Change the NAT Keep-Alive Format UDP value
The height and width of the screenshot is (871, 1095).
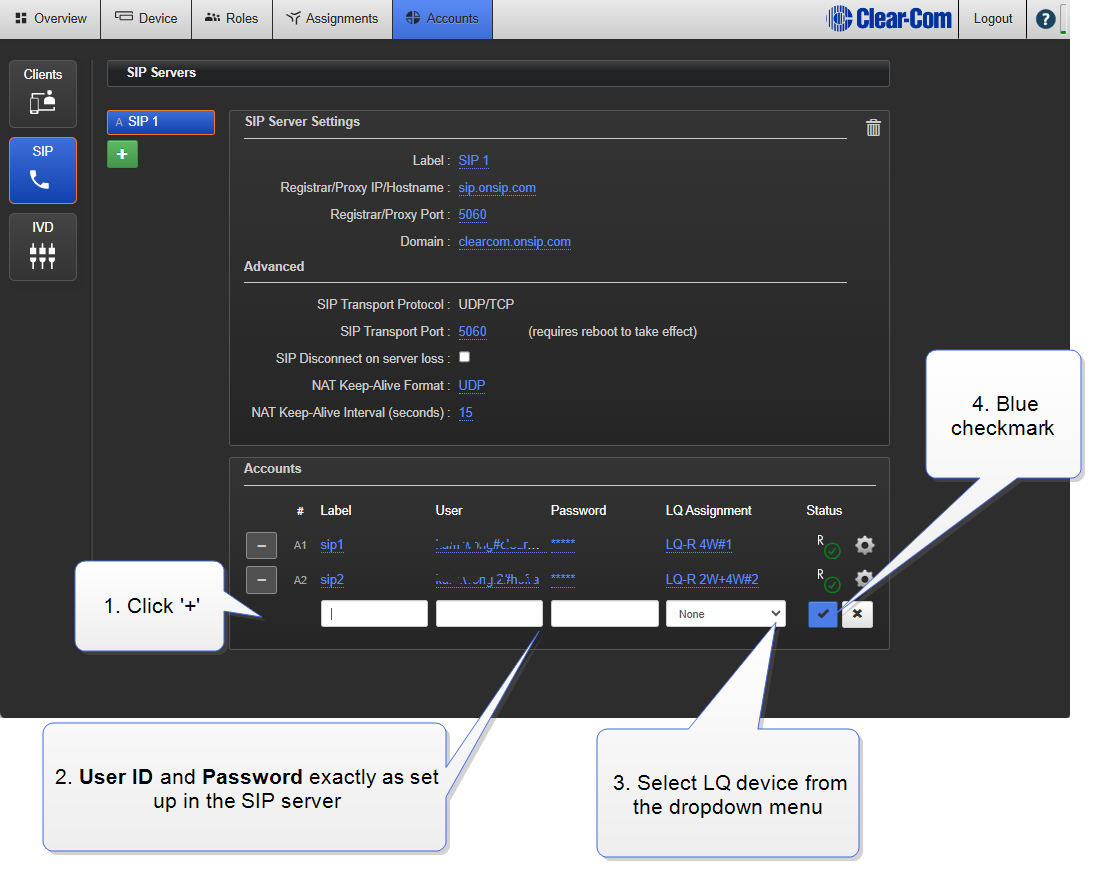coord(472,385)
